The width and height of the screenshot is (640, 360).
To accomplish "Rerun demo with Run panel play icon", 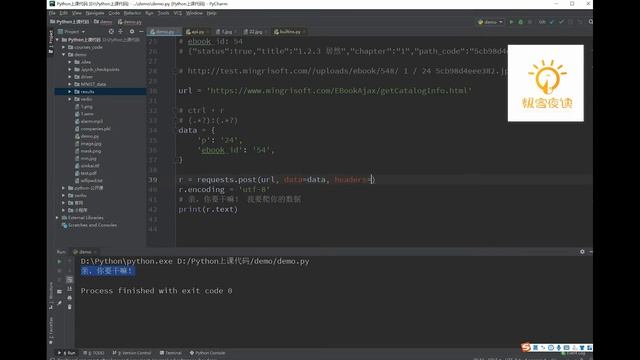I will (59, 261).
